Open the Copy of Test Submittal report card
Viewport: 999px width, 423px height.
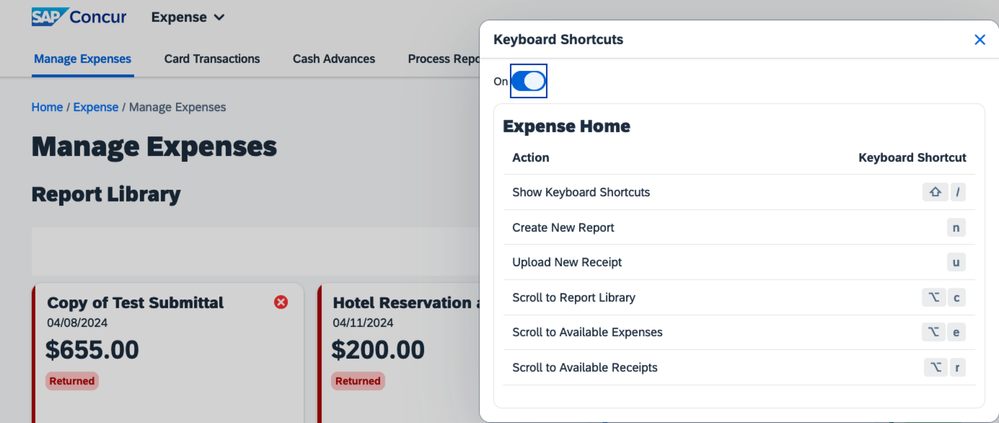pos(168,354)
